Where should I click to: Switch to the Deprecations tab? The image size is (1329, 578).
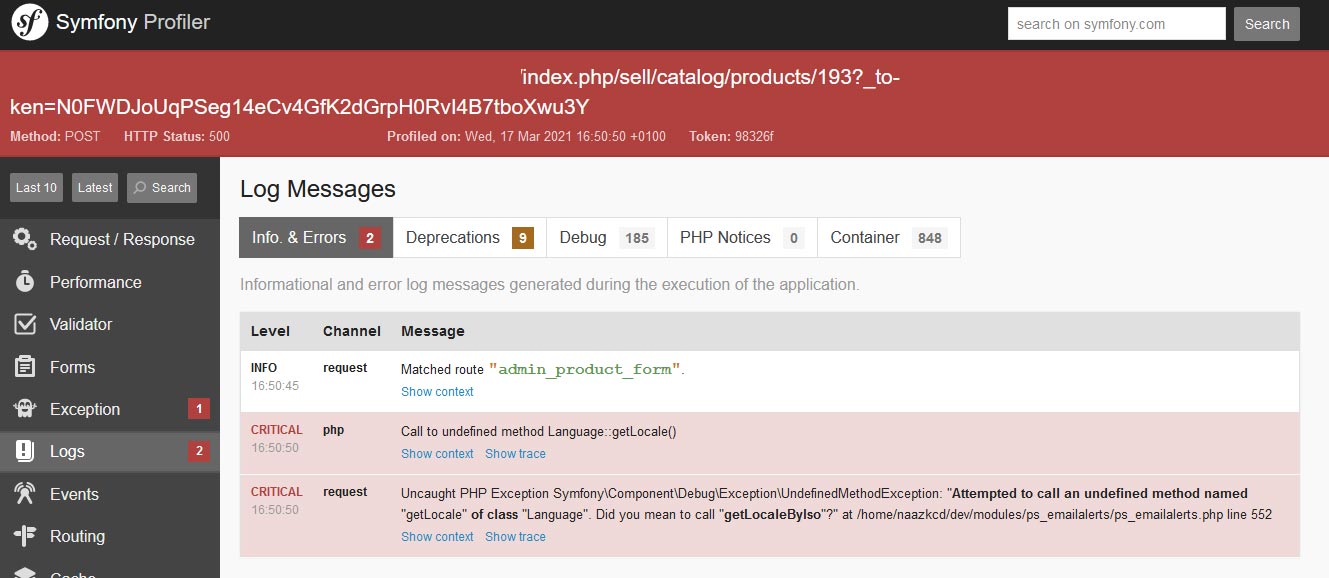453,237
